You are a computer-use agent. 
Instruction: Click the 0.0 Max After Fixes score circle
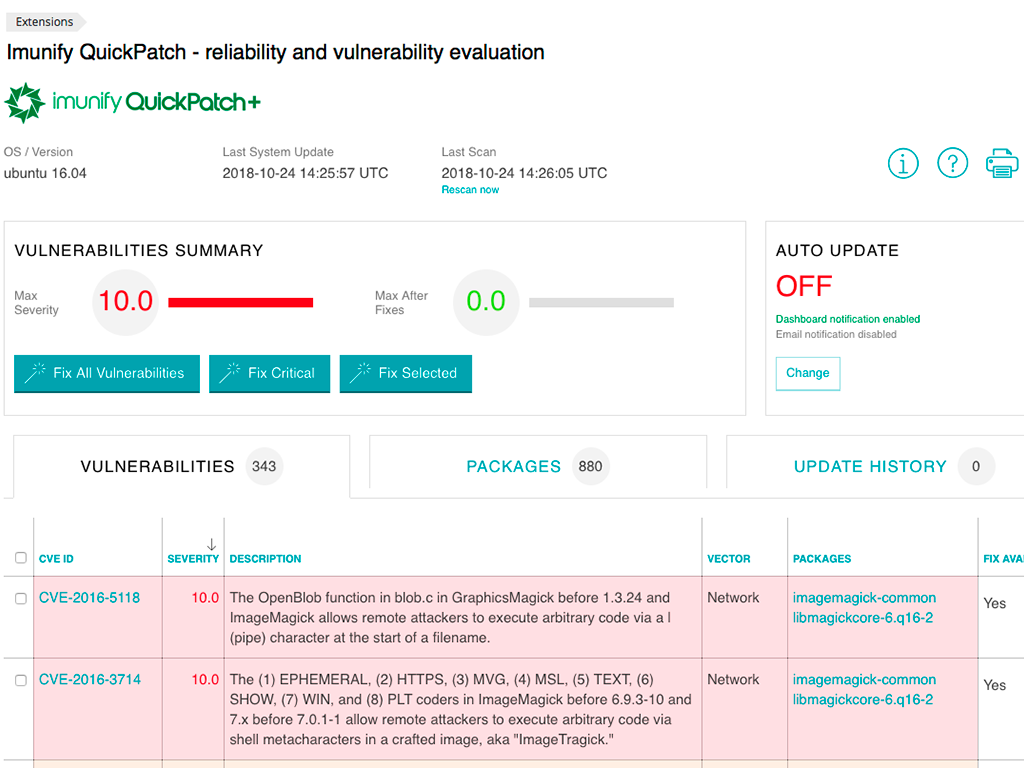coord(486,302)
